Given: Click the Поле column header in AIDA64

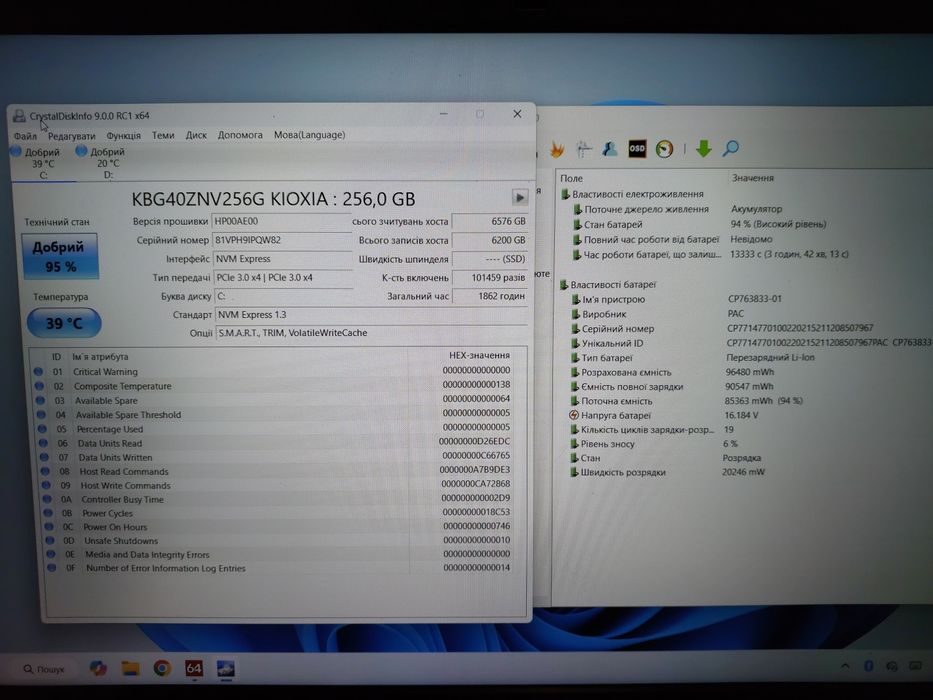Looking at the screenshot, I should coord(571,178).
